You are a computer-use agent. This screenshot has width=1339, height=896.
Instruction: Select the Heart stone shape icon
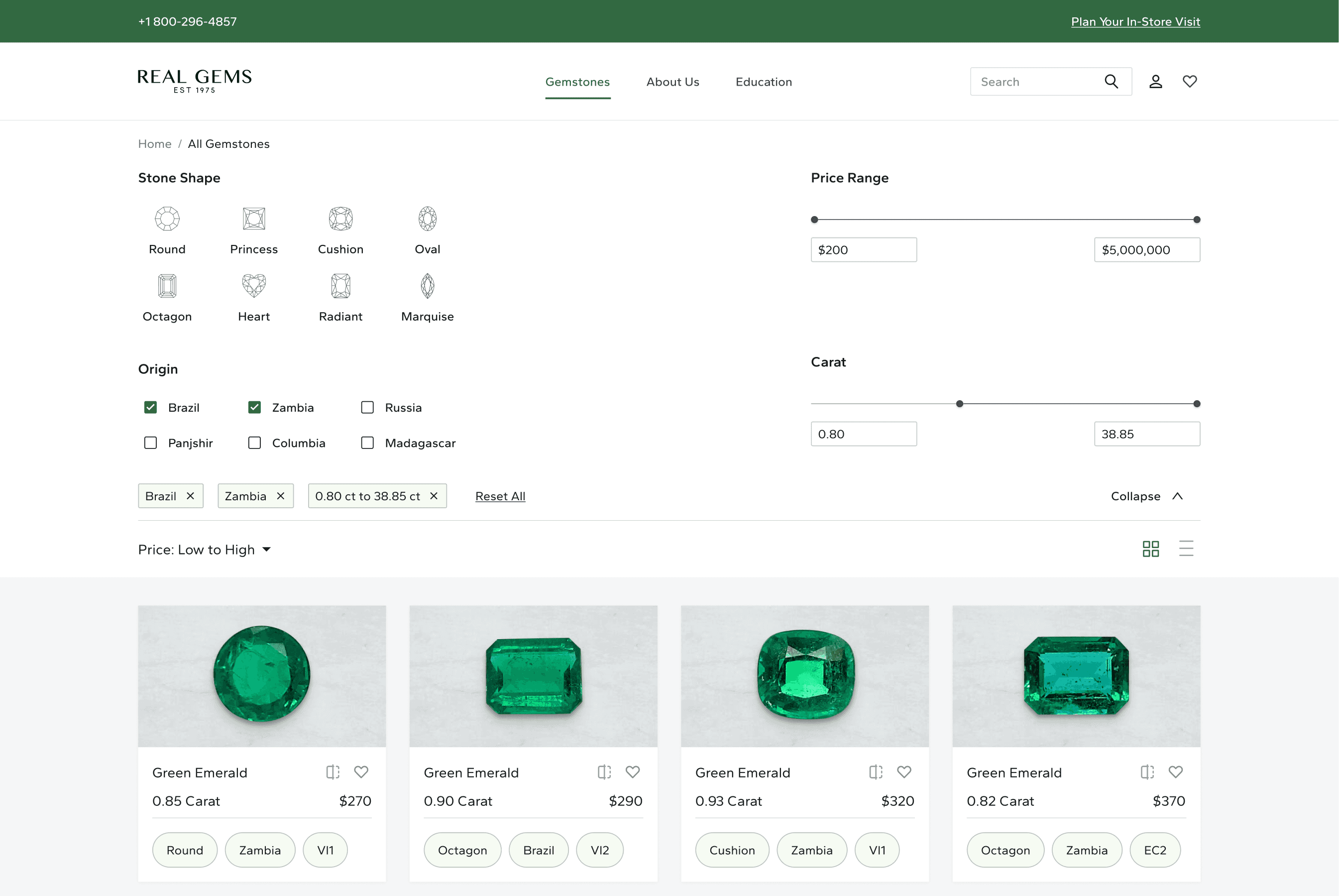click(254, 286)
